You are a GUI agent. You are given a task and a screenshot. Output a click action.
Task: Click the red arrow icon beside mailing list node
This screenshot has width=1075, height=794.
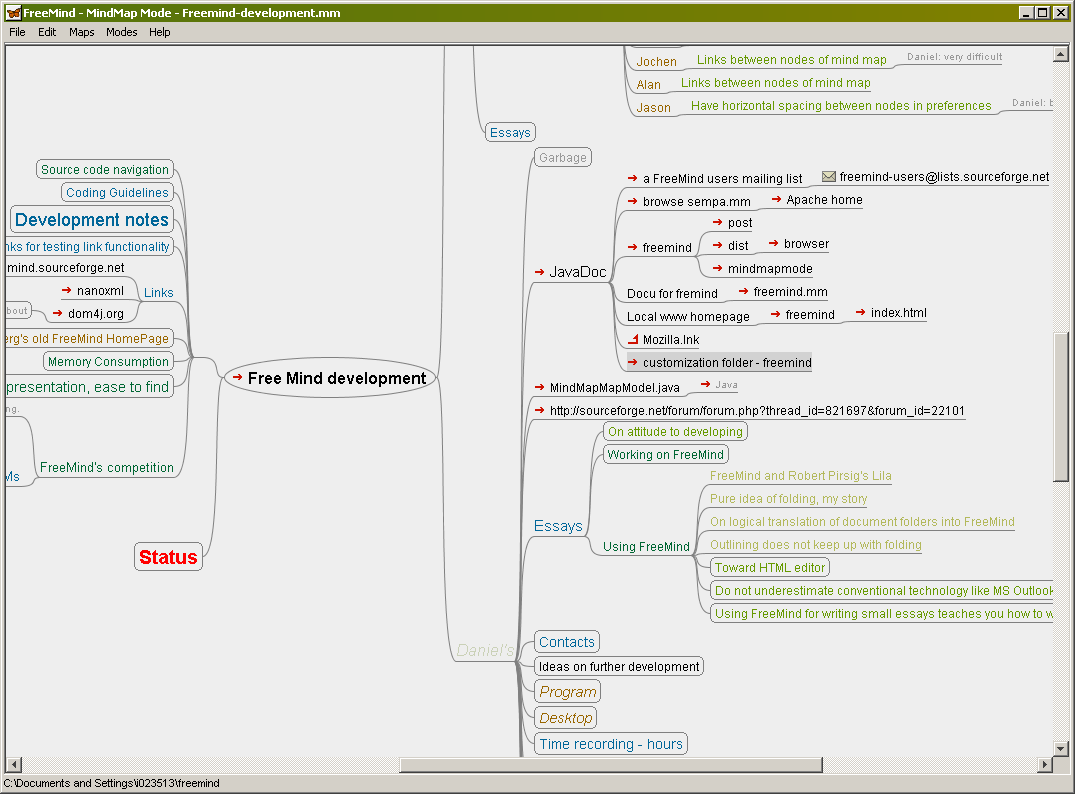(x=633, y=178)
